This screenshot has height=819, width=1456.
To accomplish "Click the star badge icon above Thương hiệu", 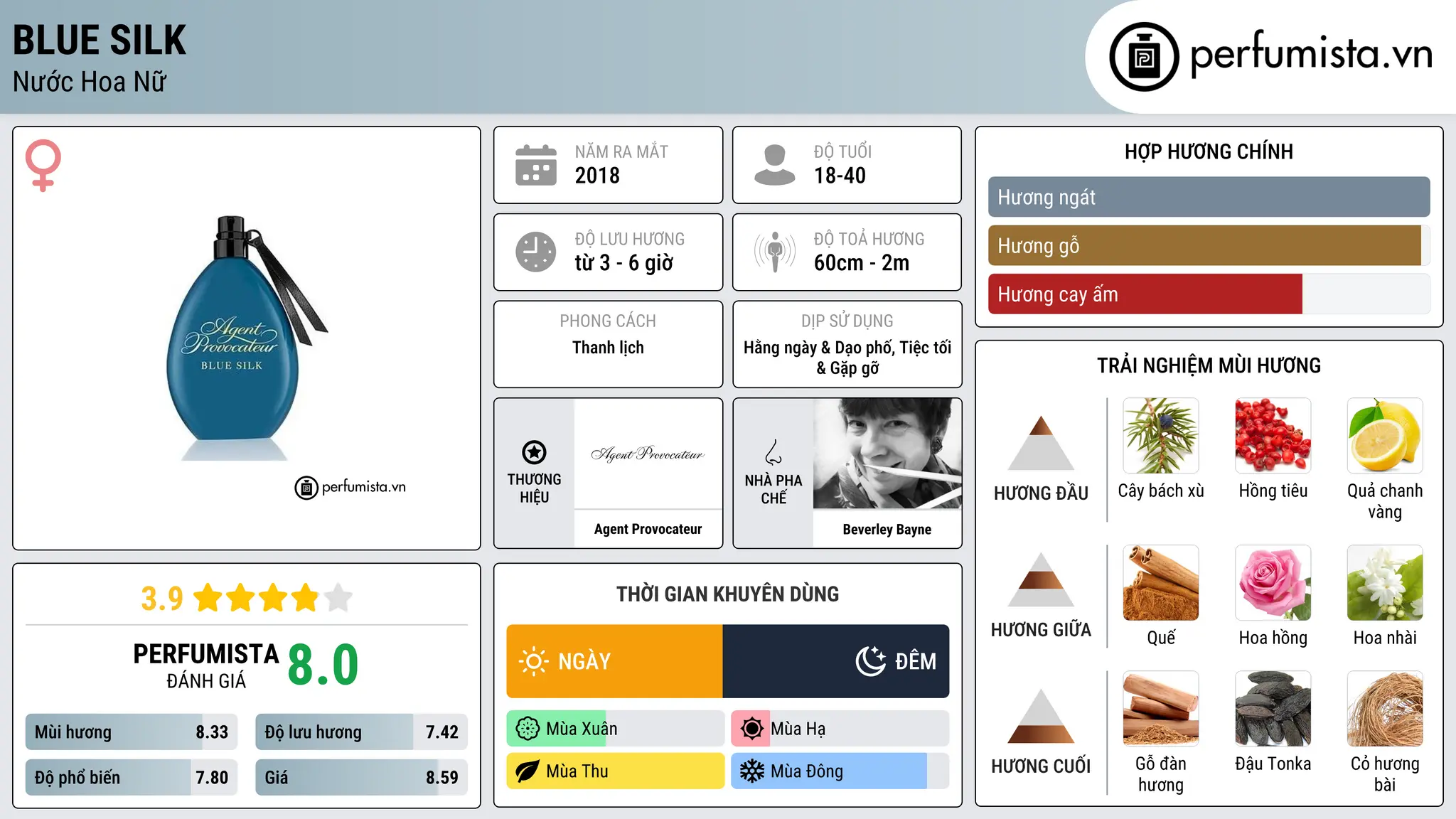I will click(534, 452).
